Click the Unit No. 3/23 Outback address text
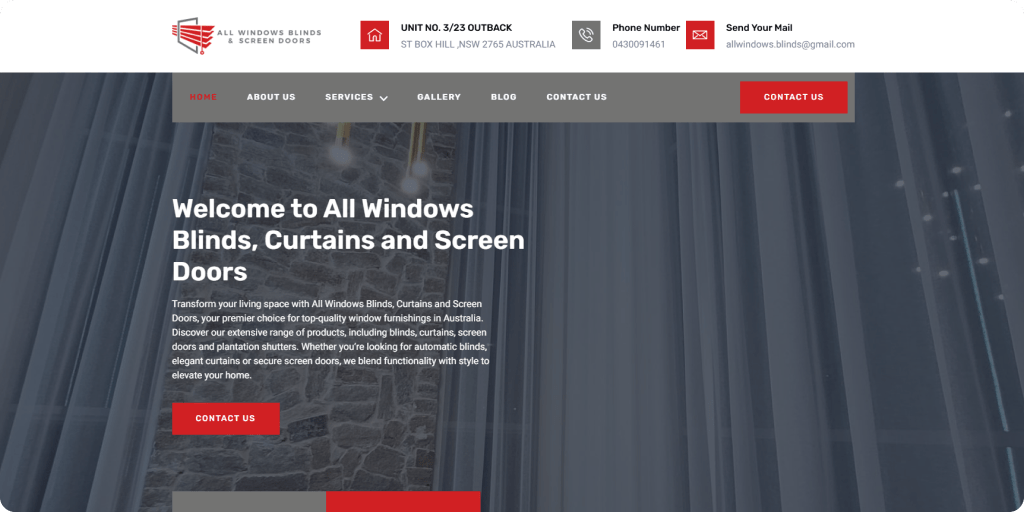 [x=456, y=28]
